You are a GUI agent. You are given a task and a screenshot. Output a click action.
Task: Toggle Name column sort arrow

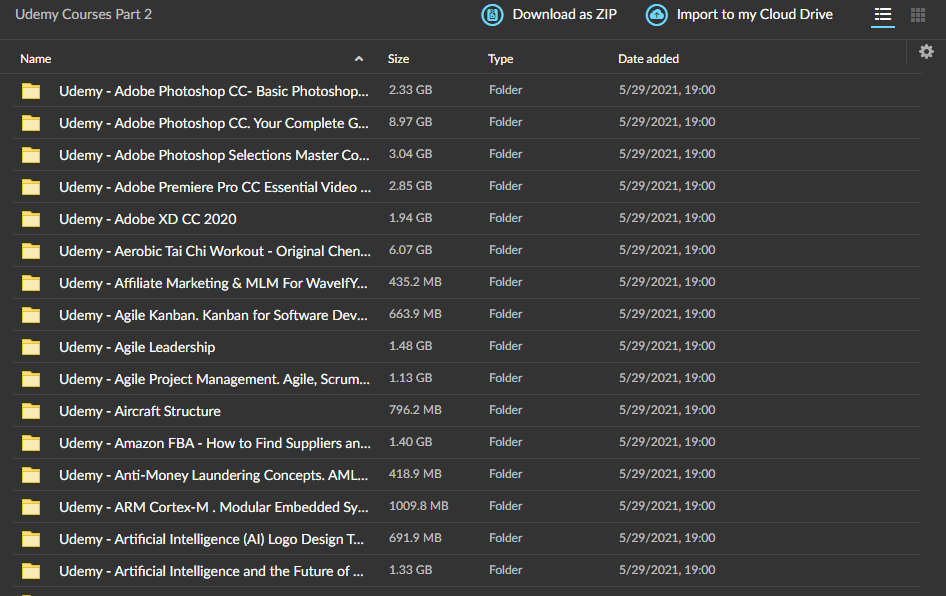(x=359, y=59)
